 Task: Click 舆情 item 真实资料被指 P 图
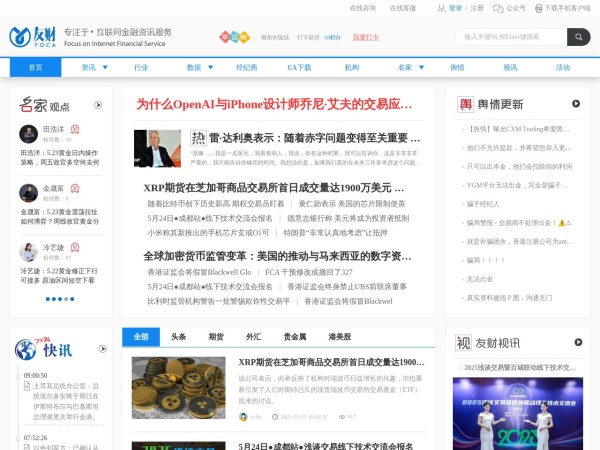pyautogui.click(x=509, y=298)
